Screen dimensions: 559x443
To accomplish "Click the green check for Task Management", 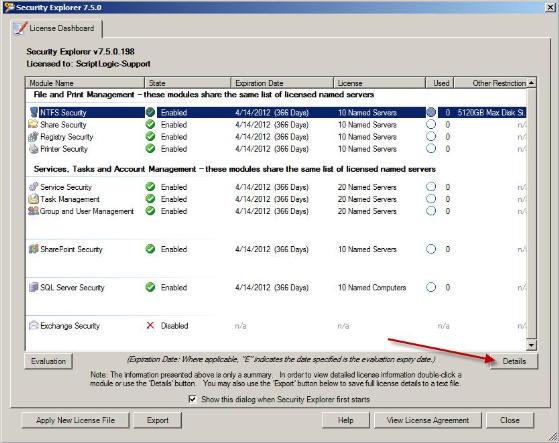I will pos(150,199).
